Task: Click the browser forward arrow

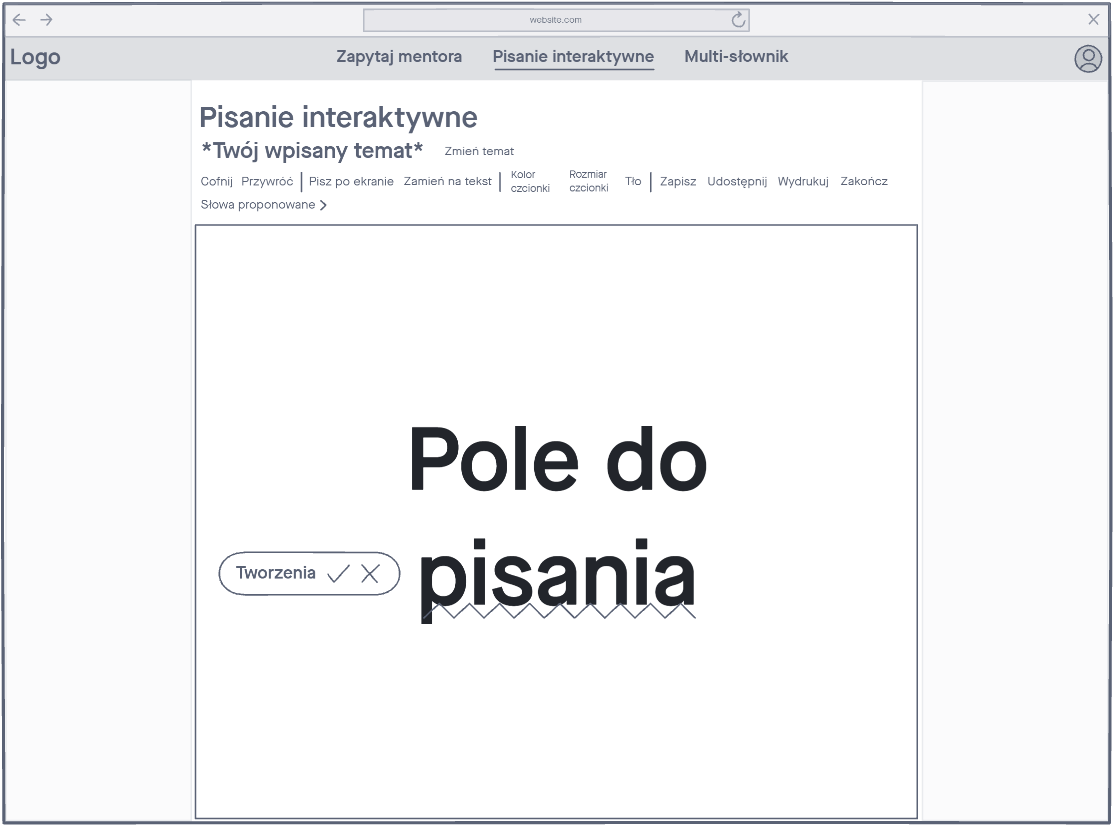Action: [x=46, y=20]
